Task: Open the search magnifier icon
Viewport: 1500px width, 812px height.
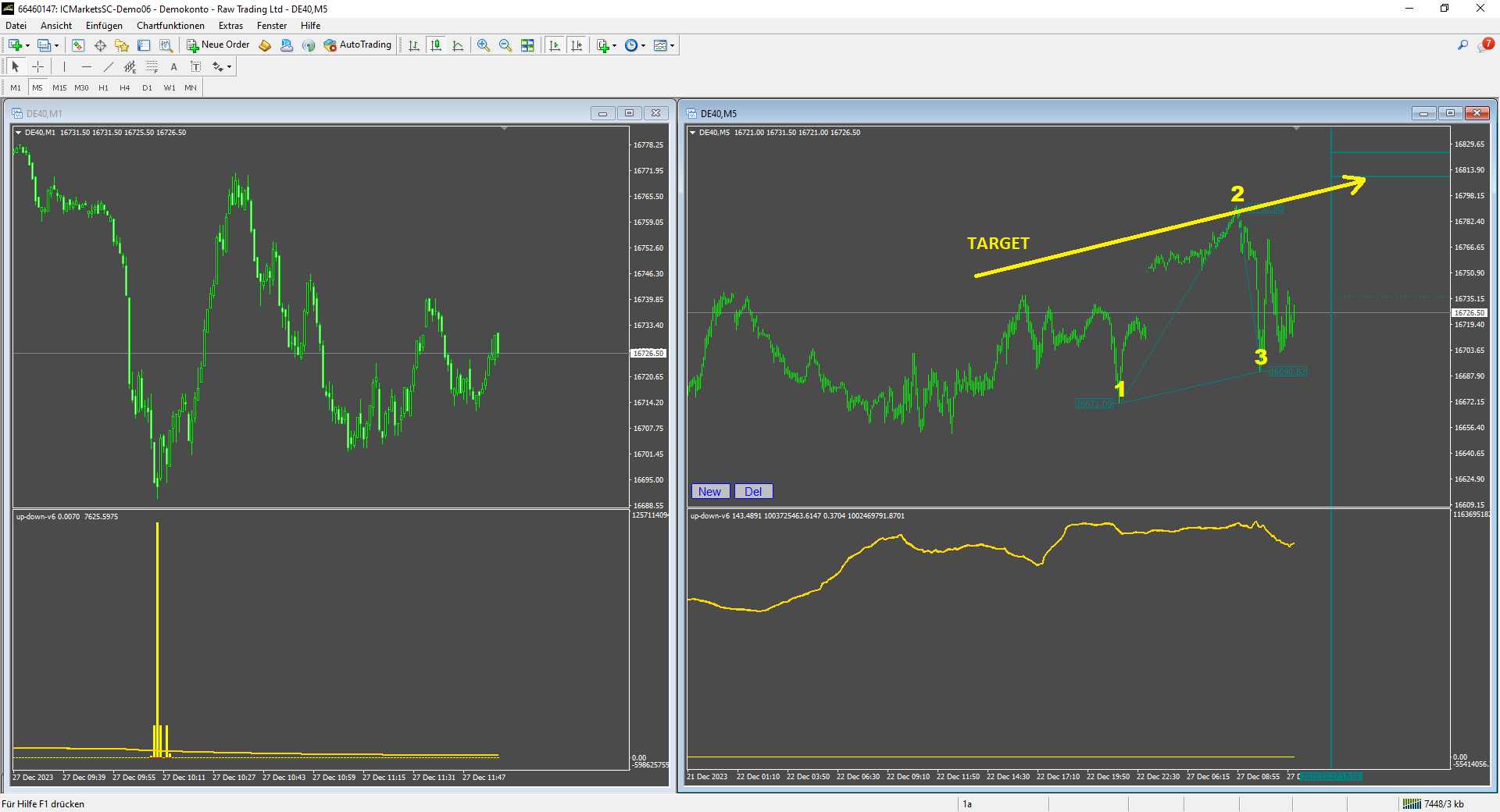Action: pos(1462,45)
